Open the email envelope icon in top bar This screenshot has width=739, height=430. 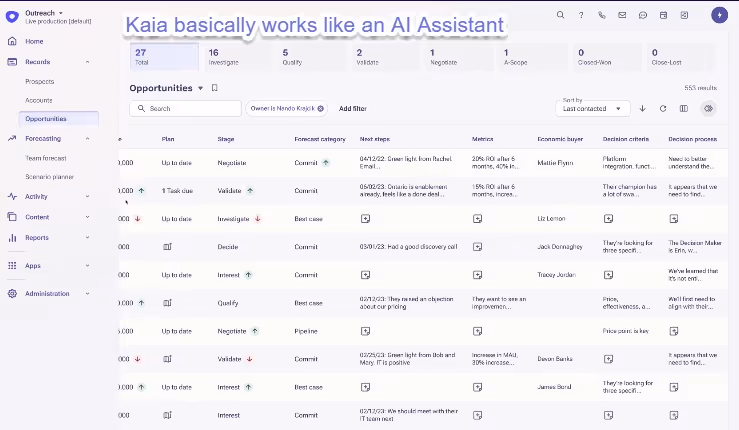[x=622, y=15]
